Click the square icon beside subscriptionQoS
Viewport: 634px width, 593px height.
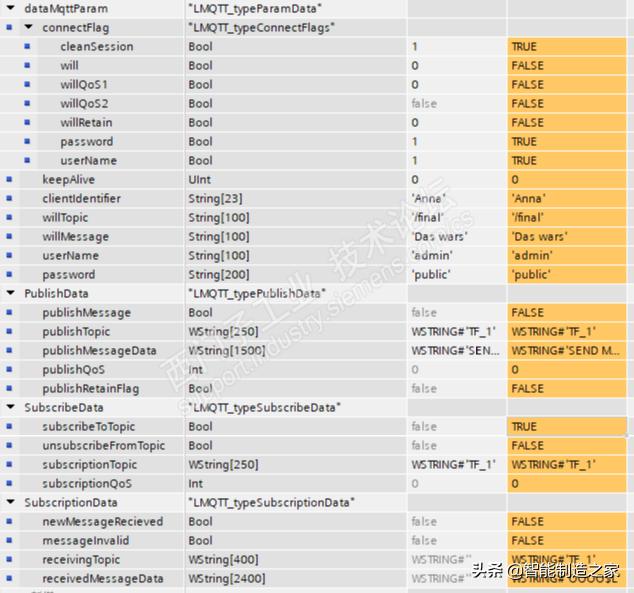tap(9, 483)
